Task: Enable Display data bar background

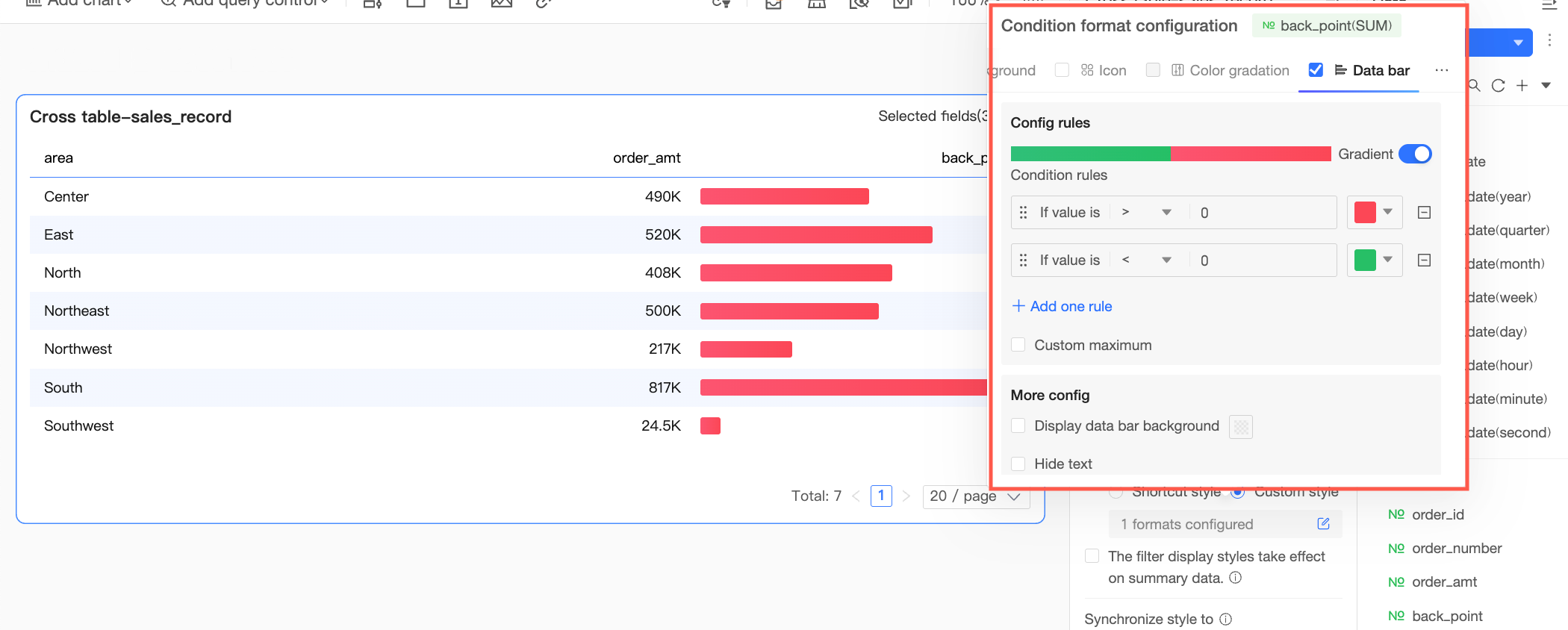Action: [1018, 425]
